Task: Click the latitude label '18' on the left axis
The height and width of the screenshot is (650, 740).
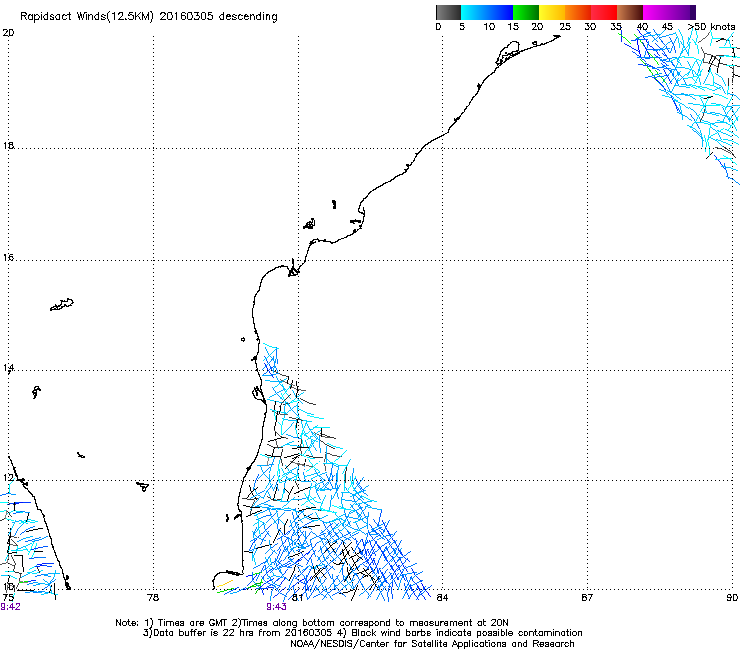Action: pyautogui.click(x=8, y=145)
